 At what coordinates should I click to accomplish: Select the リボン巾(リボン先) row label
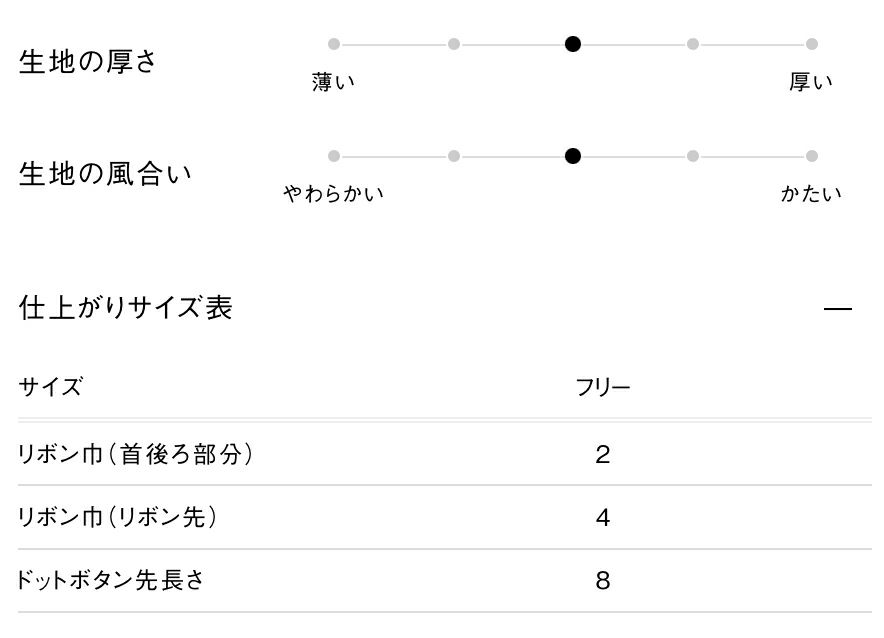(x=117, y=518)
